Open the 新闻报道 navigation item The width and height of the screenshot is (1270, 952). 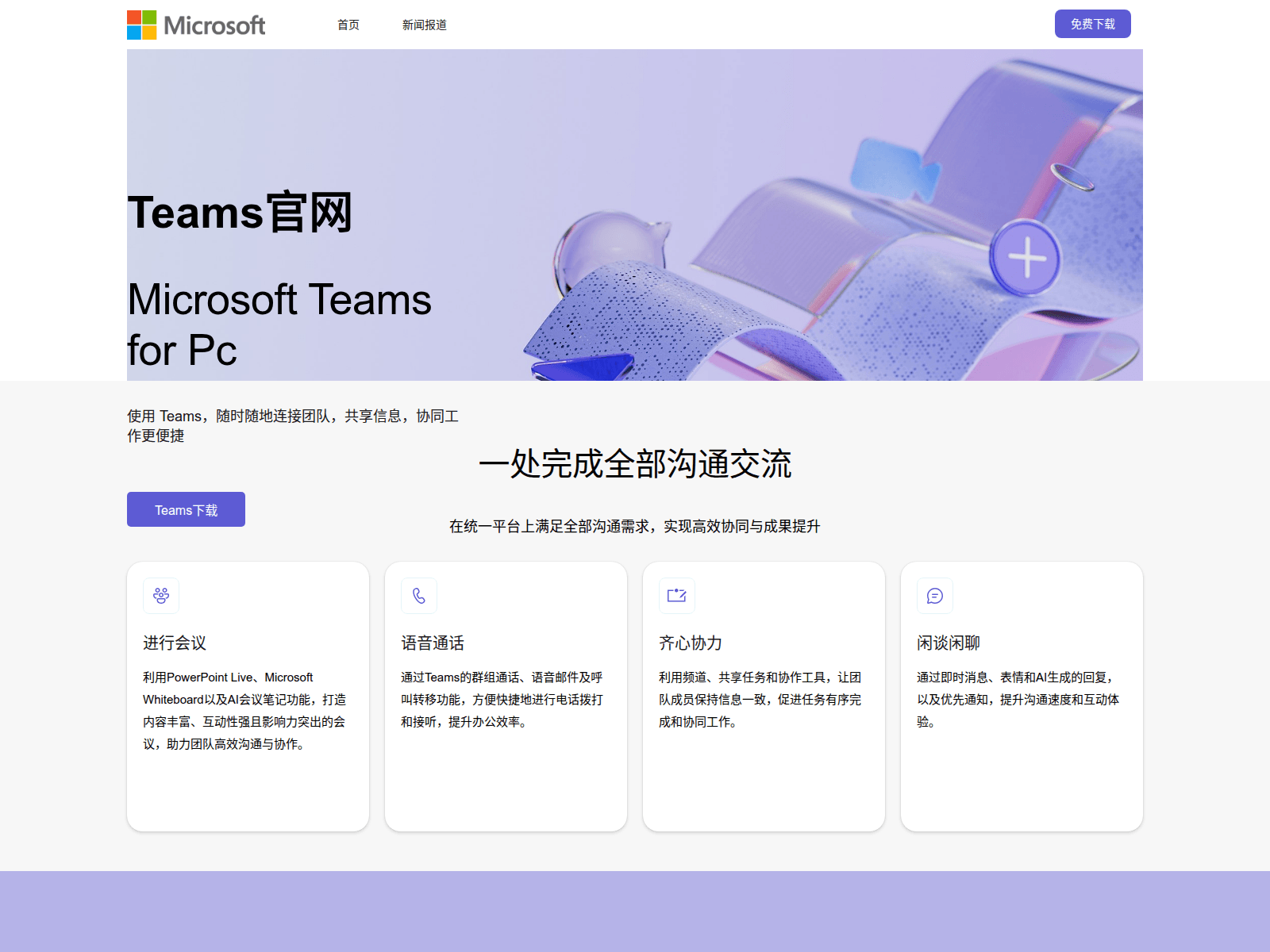425,25
